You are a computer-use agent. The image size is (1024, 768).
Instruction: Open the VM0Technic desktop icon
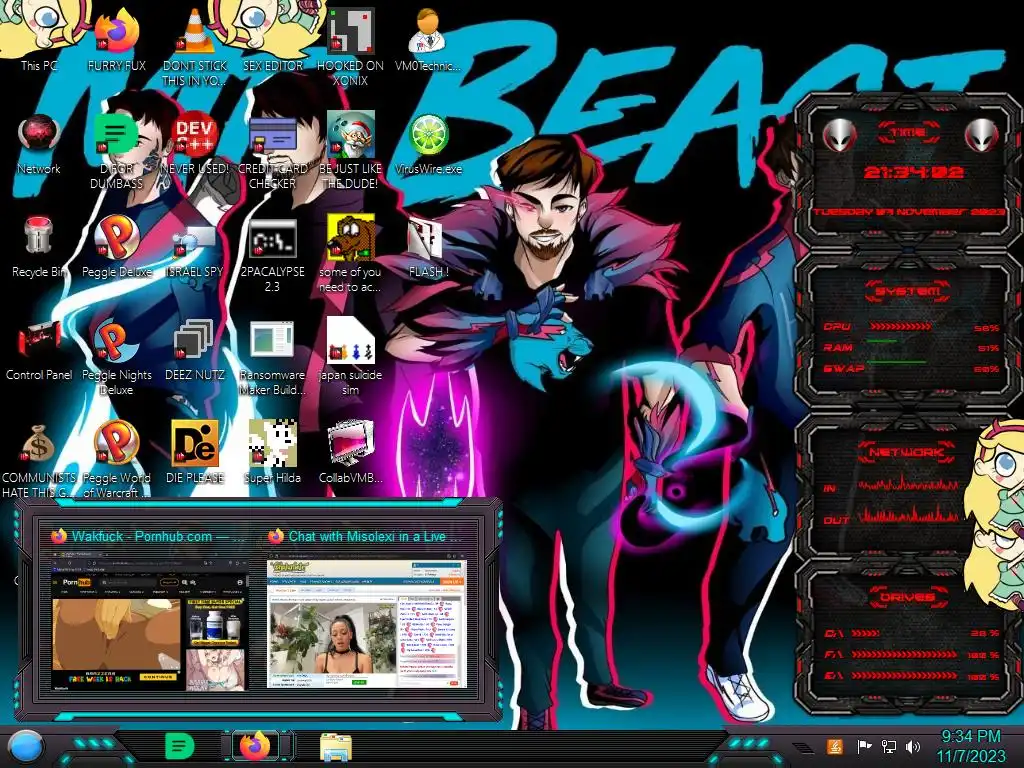coord(428,39)
